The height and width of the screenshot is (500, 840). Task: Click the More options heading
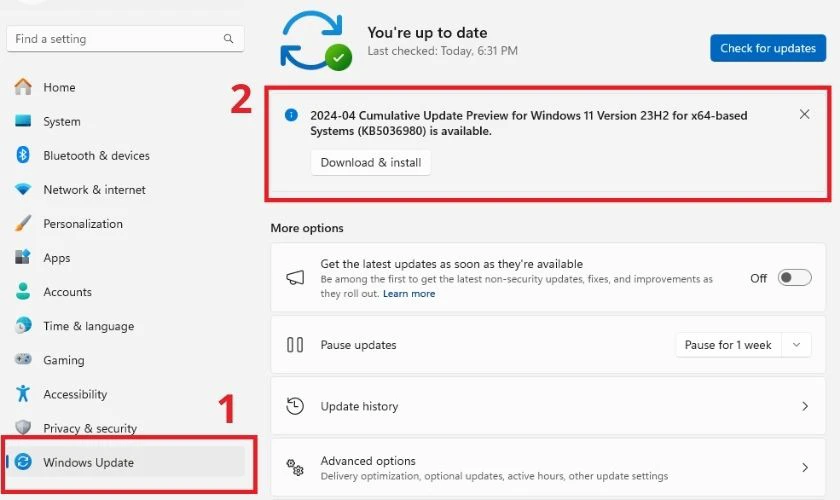[x=307, y=228]
